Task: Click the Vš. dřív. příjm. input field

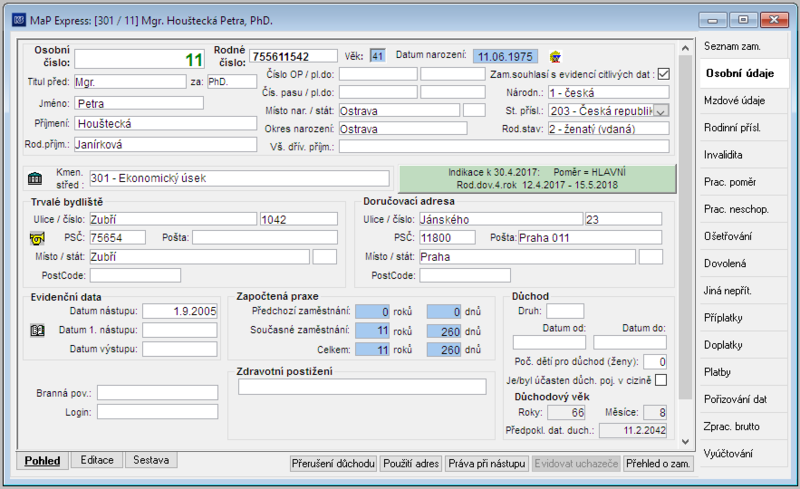Action: (504, 147)
